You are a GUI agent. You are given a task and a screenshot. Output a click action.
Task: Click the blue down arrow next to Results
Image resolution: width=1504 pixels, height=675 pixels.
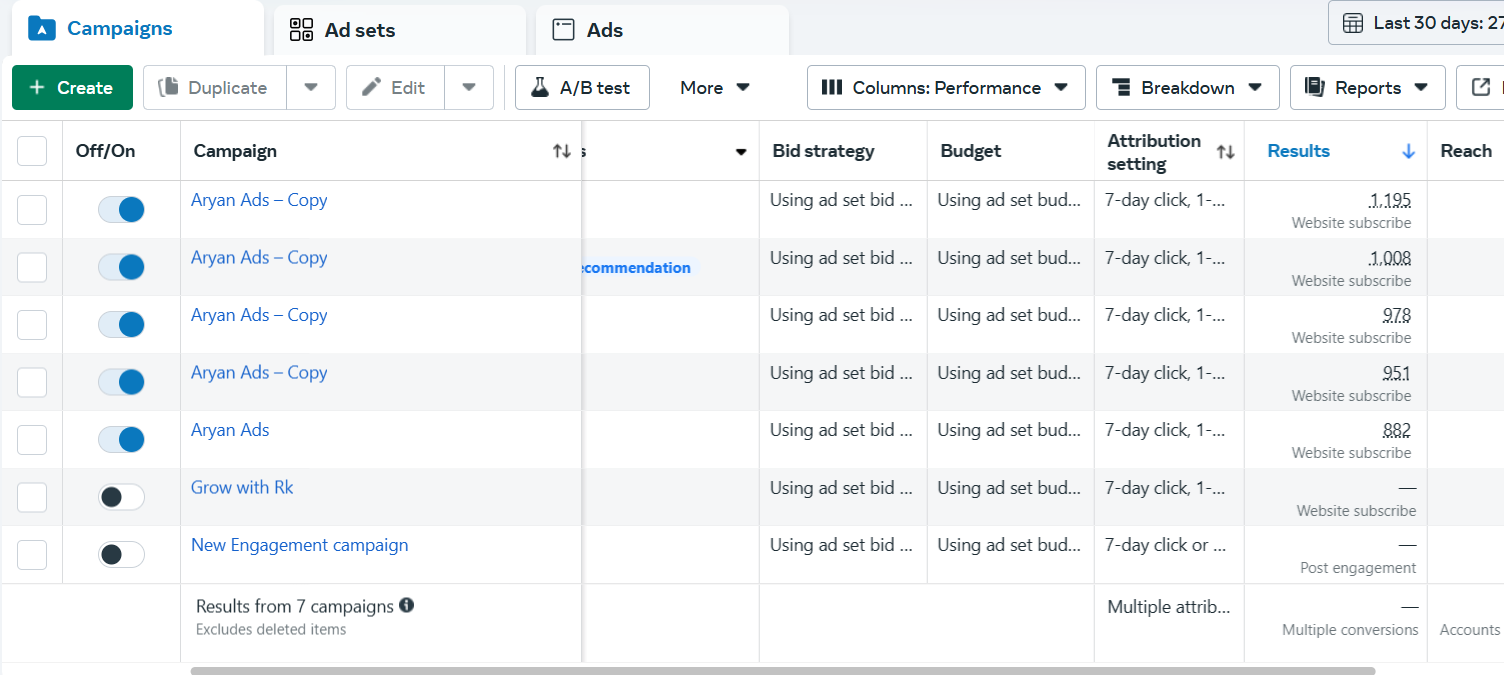point(1408,151)
